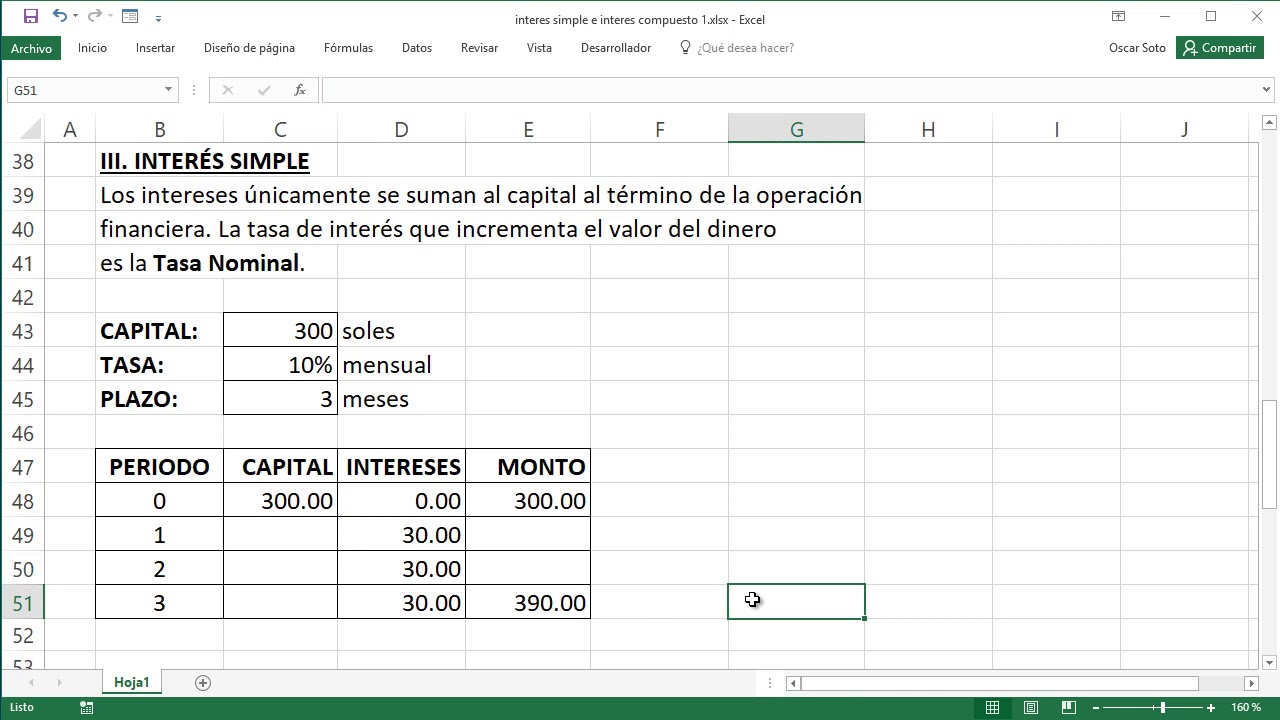The width and height of the screenshot is (1280, 720).
Task: Select the 'mensual' text cell
Action: (401, 365)
